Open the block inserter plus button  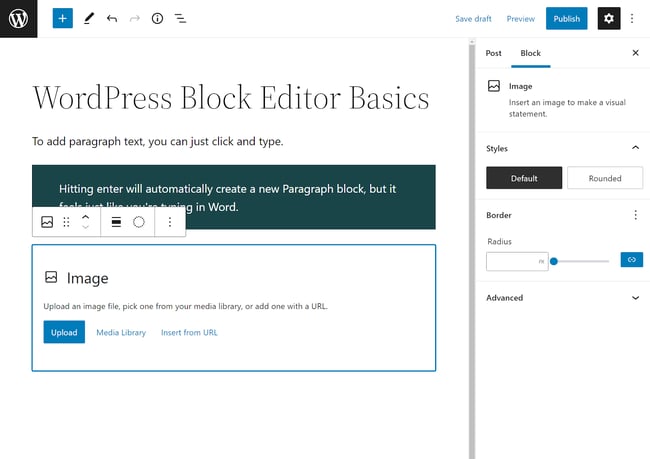63,18
